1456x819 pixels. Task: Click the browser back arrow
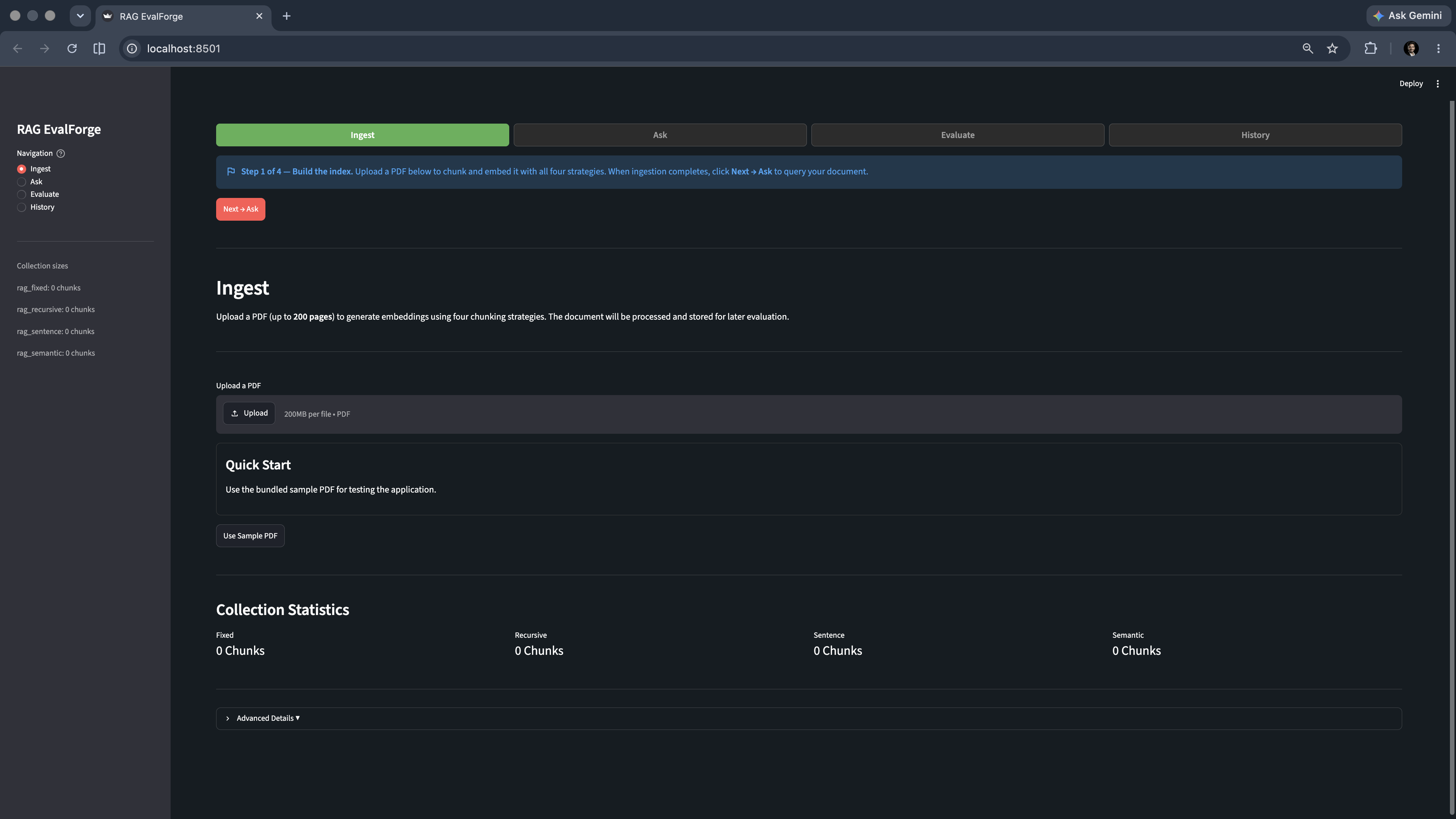(x=17, y=49)
